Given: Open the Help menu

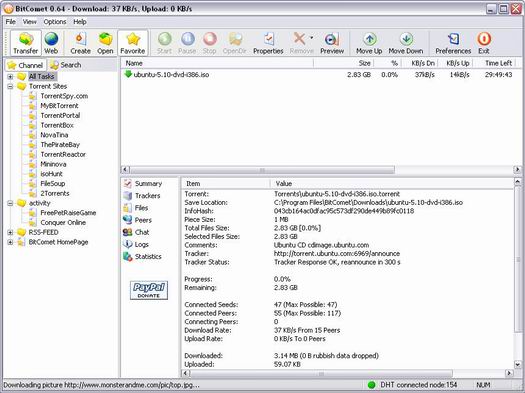Looking at the screenshot, I should tap(80, 22).
